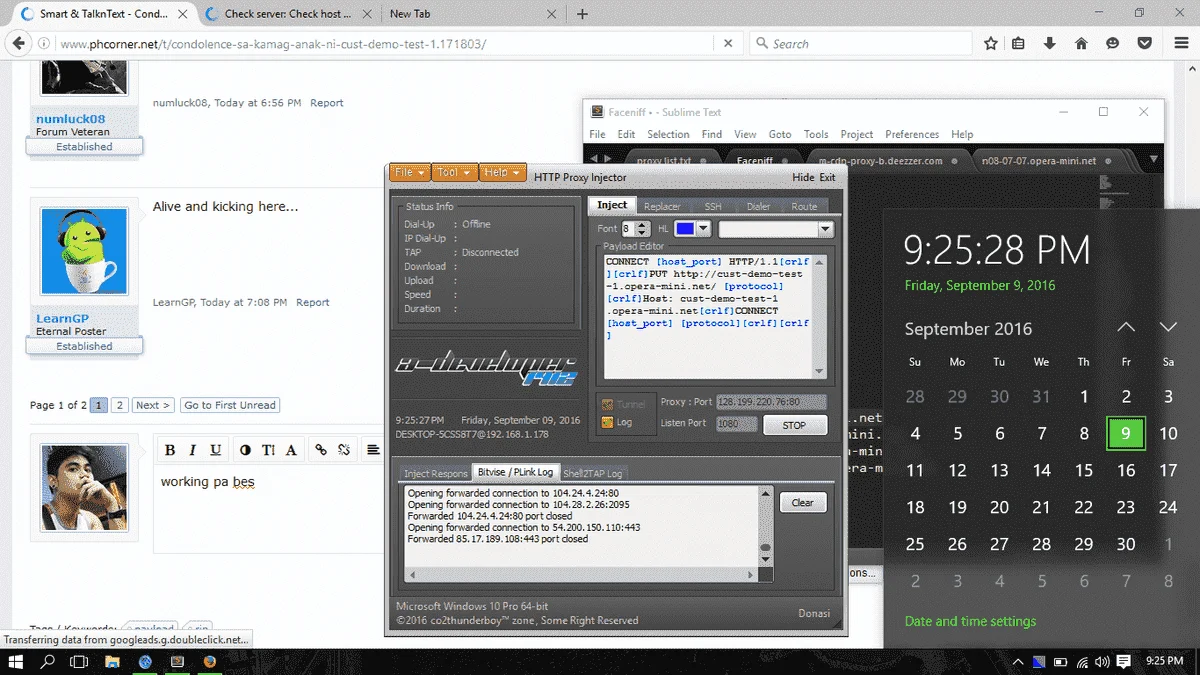Select September 16 in the calendar
Screen dimensions: 1200x675
coord(1126,470)
